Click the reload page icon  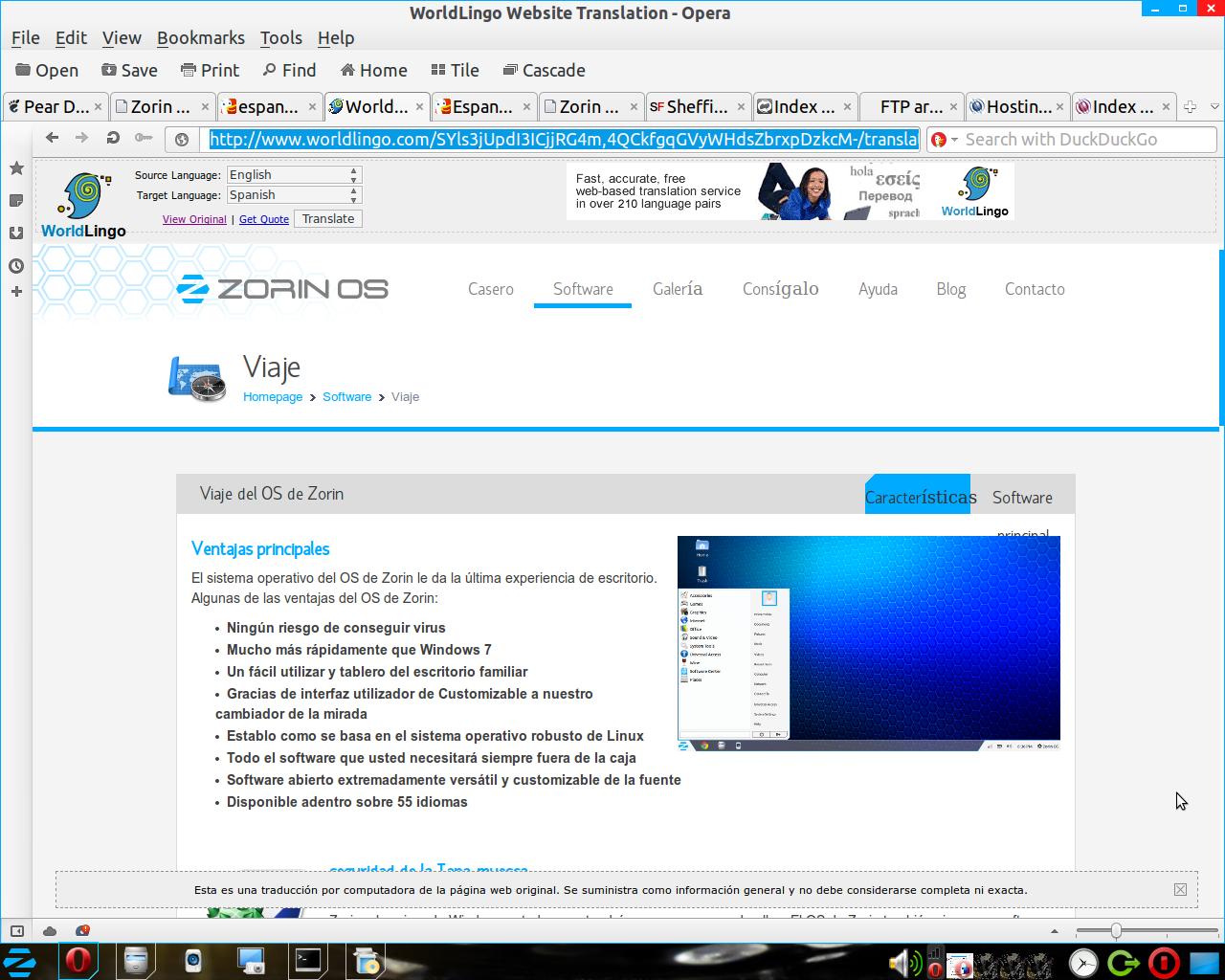(113, 139)
